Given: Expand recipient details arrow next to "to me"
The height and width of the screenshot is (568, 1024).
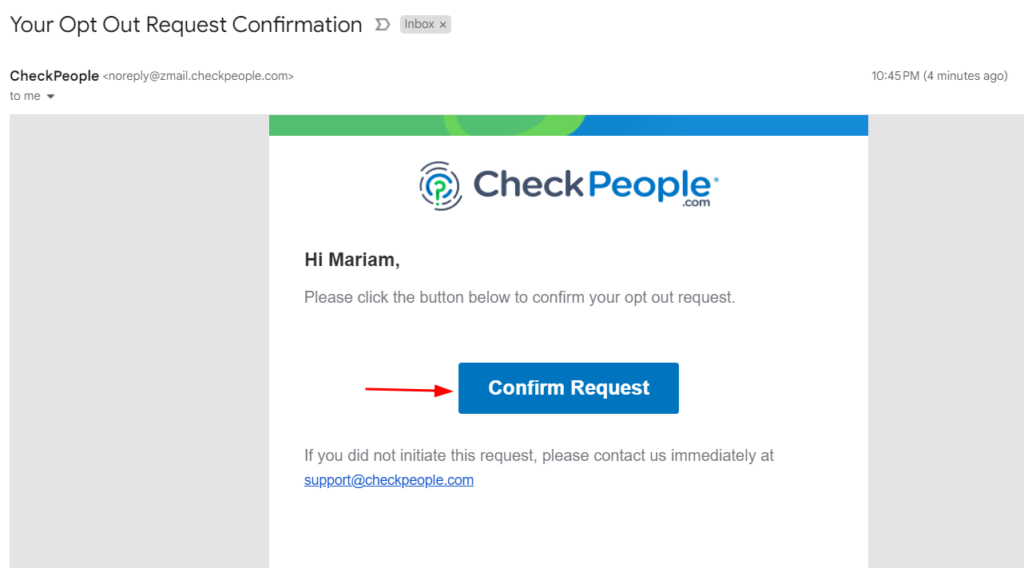Looking at the screenshot, I should pos(50,97).
